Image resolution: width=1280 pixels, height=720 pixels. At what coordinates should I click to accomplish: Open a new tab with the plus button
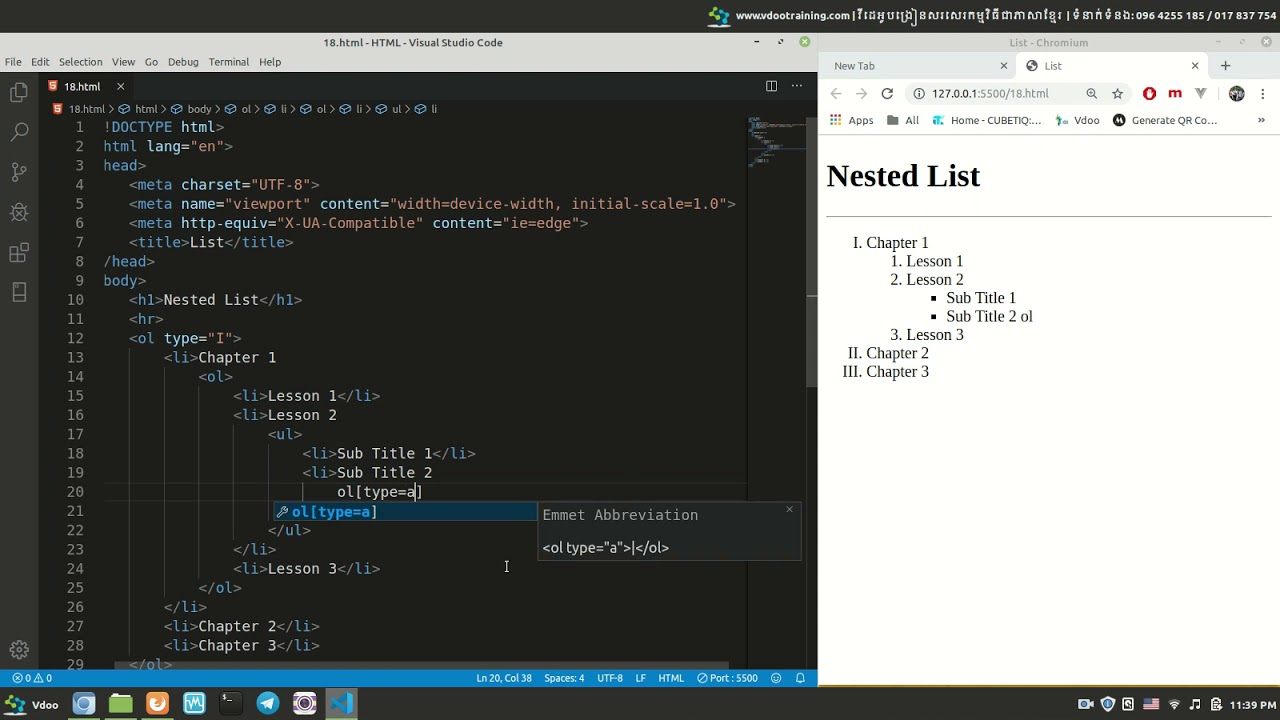click(x=1225, y=66)
